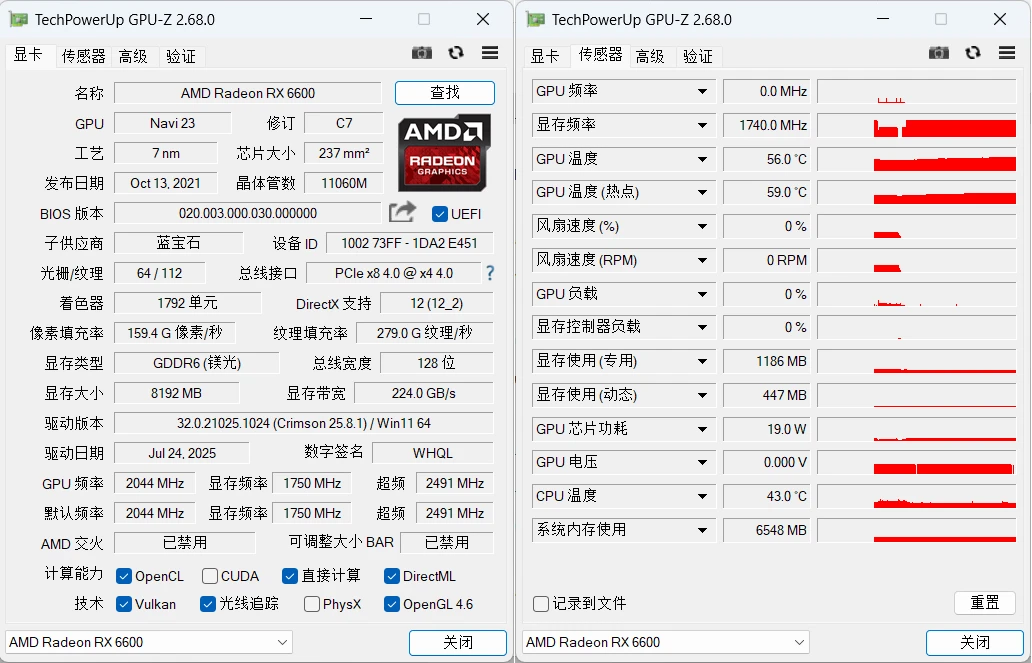Image resolution: width=1032 pixels, height=663 pixels.
Task: Expand the 显存控制器负载 dropdown
Action: [x=702, y=327]
